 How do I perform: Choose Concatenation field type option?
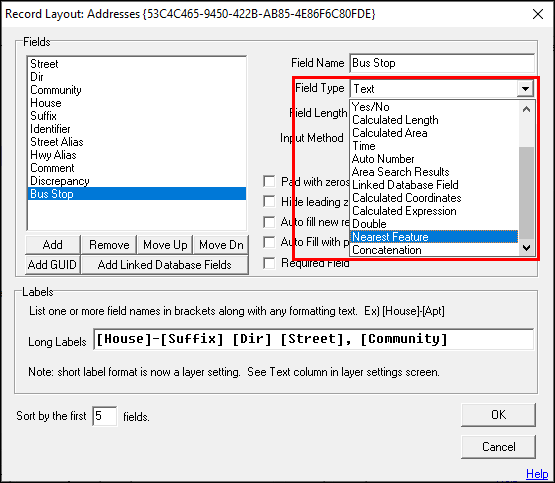point(434,250)
